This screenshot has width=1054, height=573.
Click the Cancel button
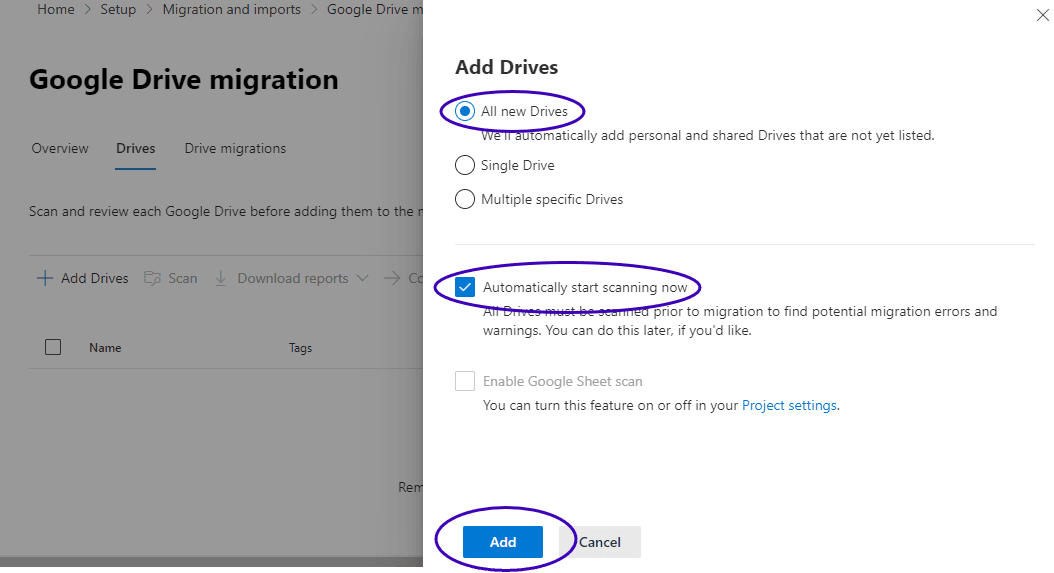click(x=600, y=542)
